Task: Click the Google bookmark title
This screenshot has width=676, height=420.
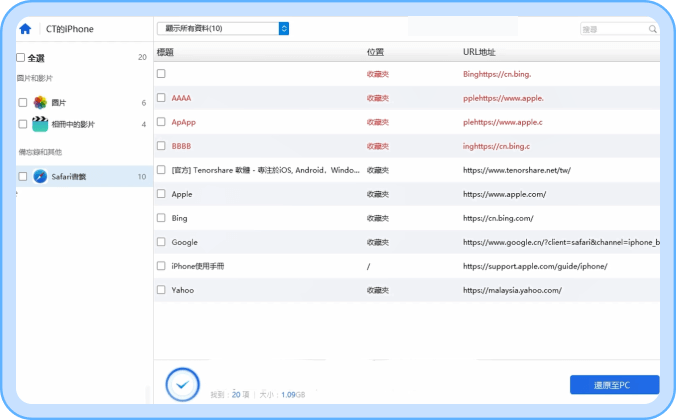Action: point(185,242)
